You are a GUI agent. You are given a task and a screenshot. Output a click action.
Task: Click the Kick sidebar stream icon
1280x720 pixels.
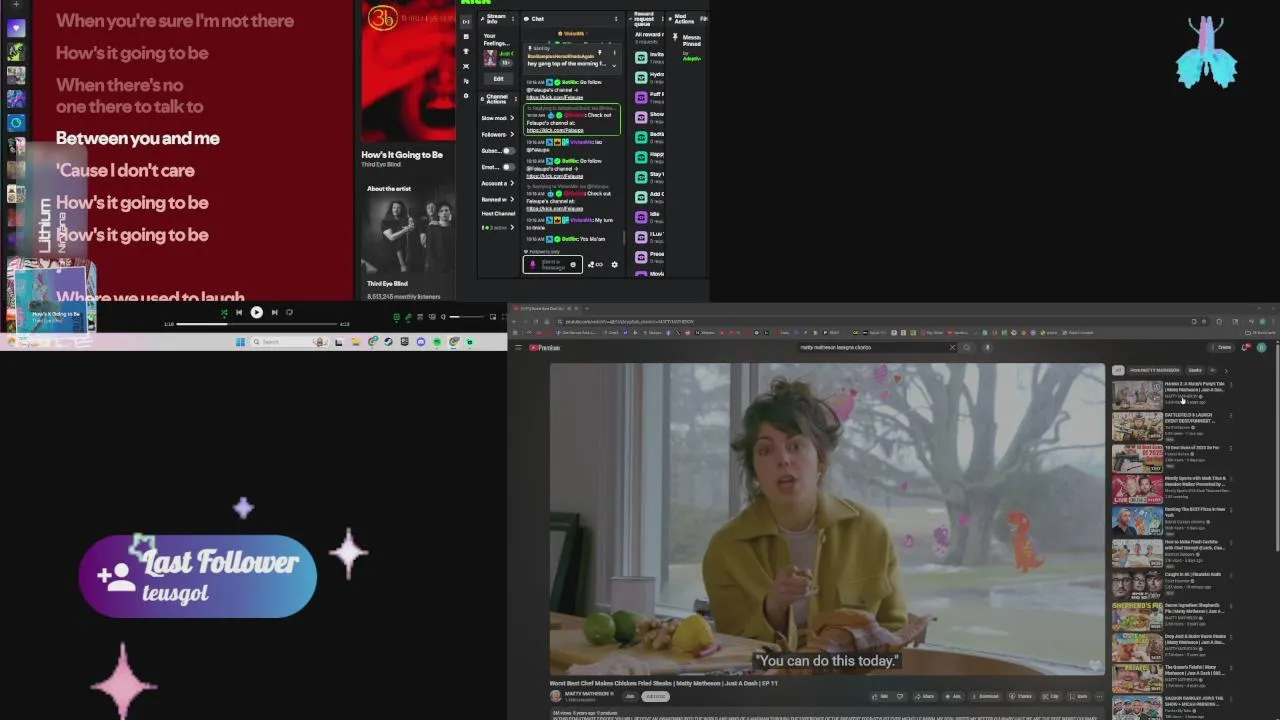coord(466,21)
